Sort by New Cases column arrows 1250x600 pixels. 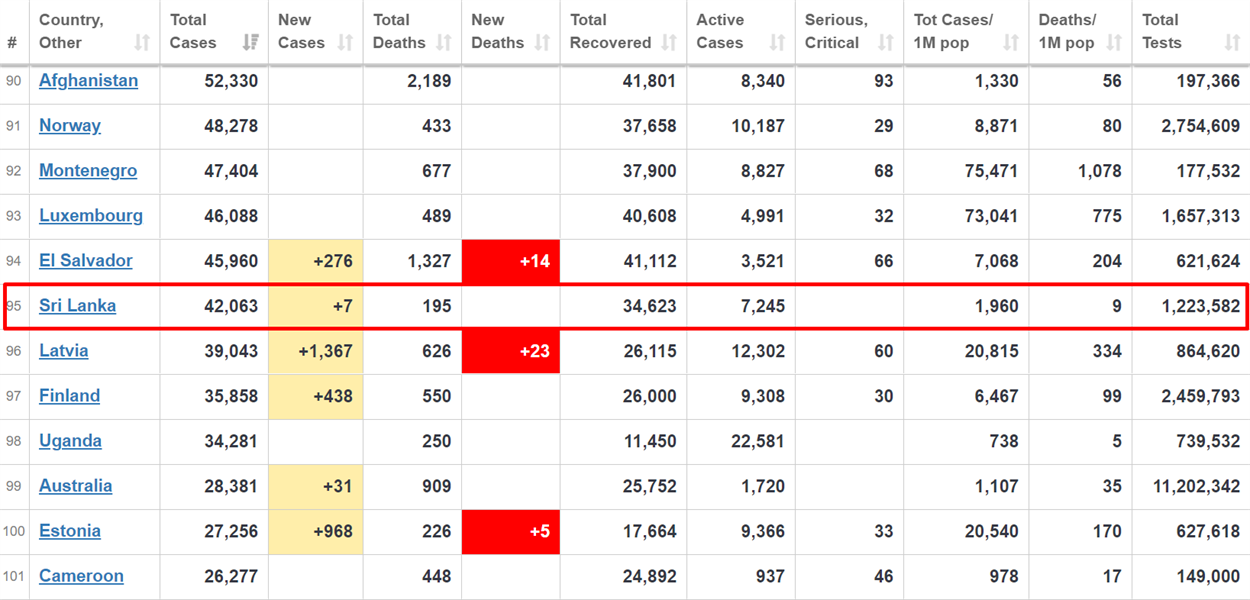click(x=345, y=43)
